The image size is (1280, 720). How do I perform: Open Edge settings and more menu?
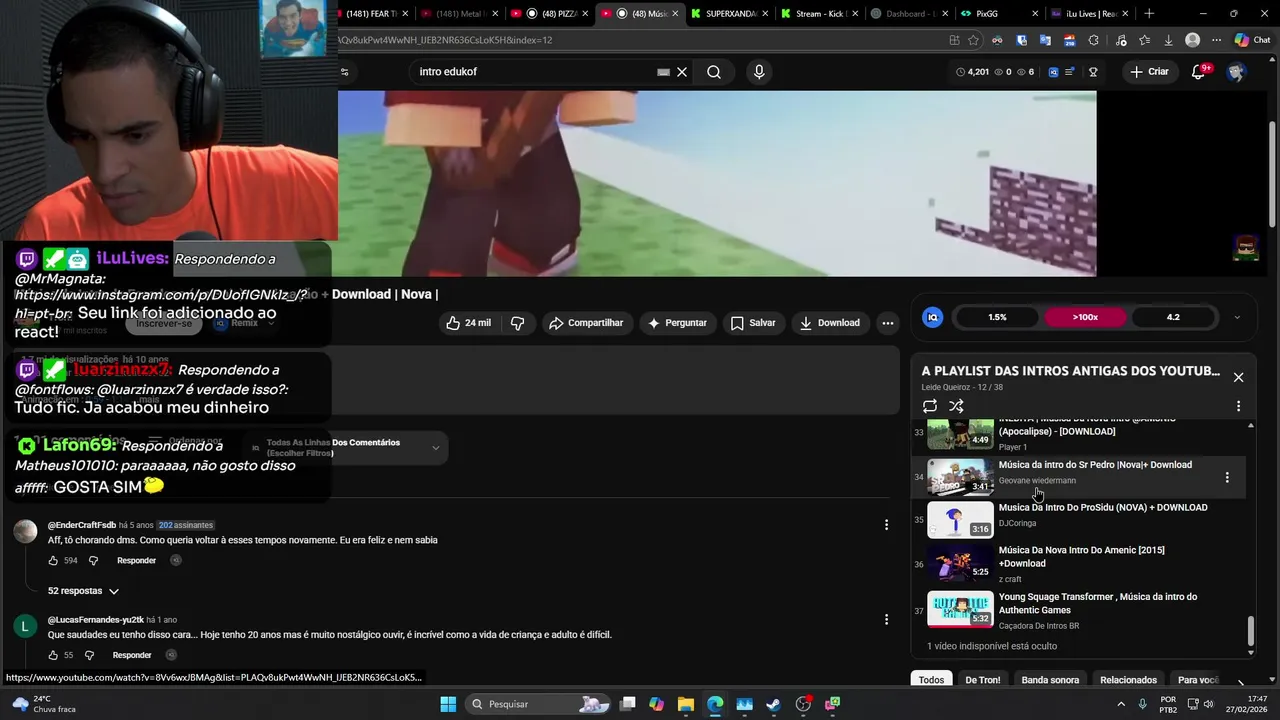coord(1217,40)
